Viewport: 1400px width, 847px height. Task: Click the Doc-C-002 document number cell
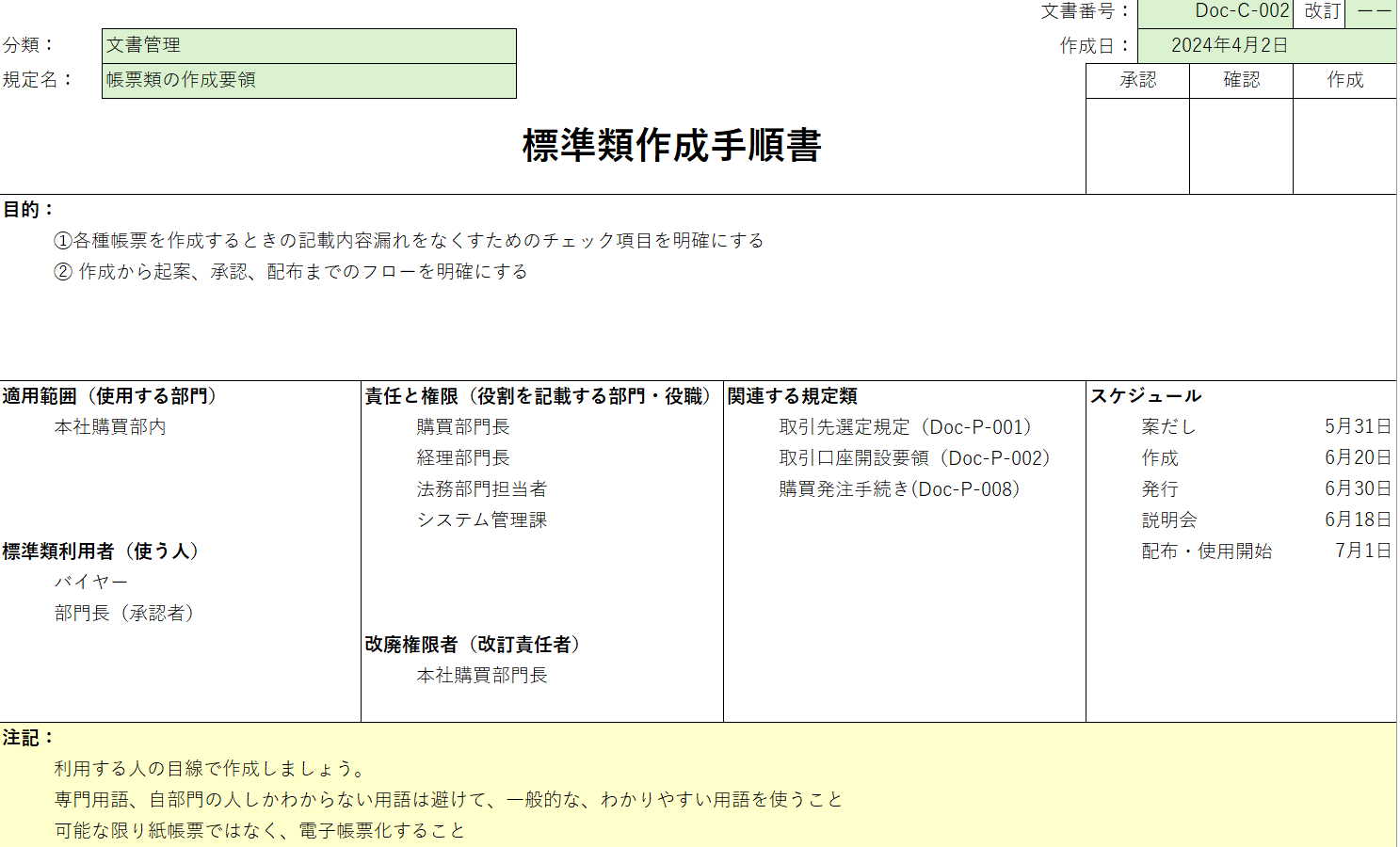coord(1215,11)
